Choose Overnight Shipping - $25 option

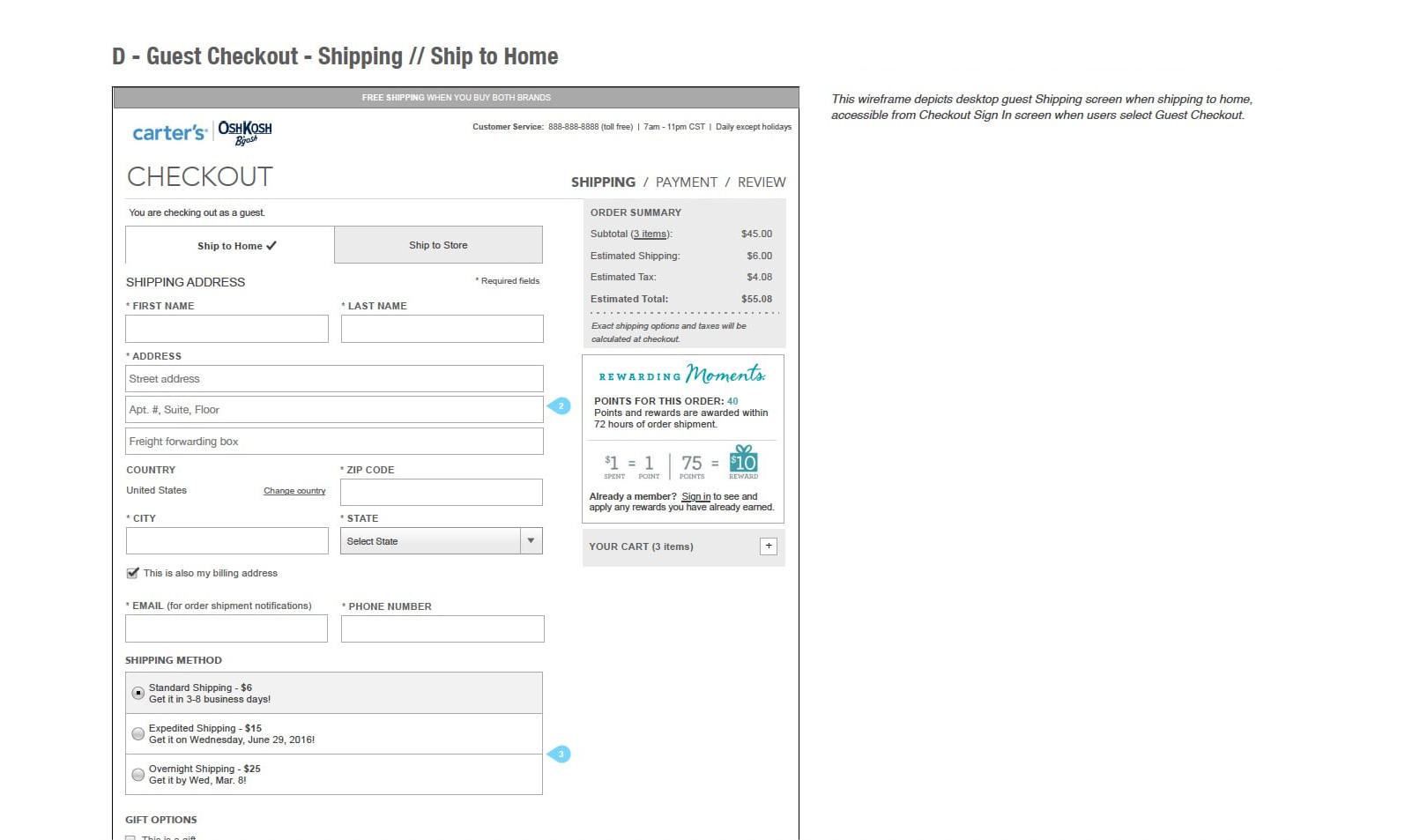(138, 775)
